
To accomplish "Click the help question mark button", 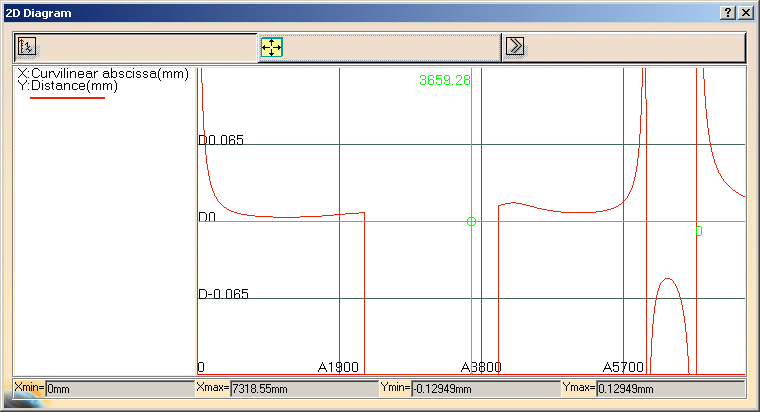I will point(727,12).
